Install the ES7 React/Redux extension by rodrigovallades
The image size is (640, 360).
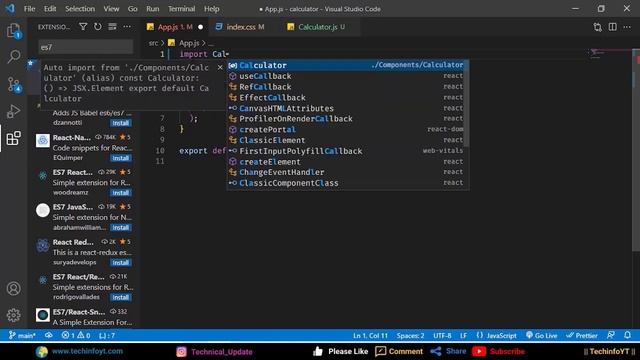120,297
